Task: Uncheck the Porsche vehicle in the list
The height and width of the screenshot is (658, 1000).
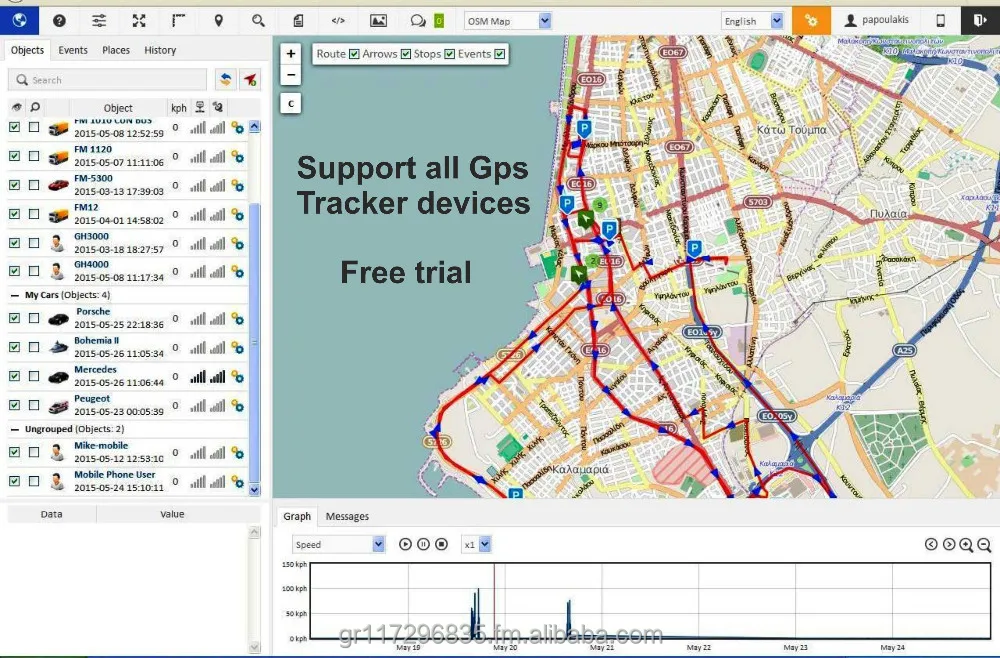Action: coord(14,318)
